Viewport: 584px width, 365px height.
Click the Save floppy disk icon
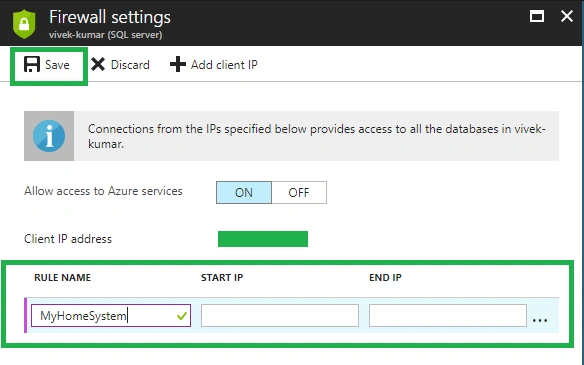(x=32, y=64)
